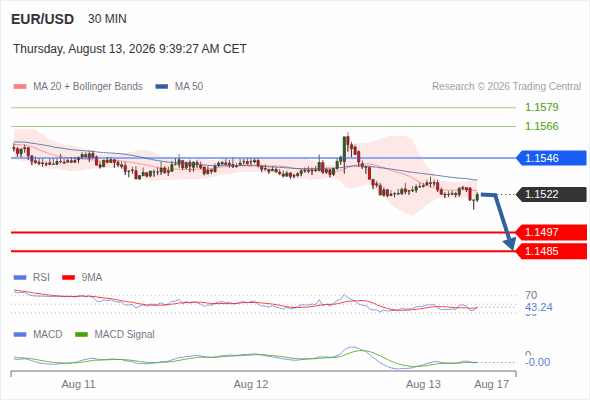Click the Research © 2026 Trading Central credit
590x400 pixels.
click(506, 87)
